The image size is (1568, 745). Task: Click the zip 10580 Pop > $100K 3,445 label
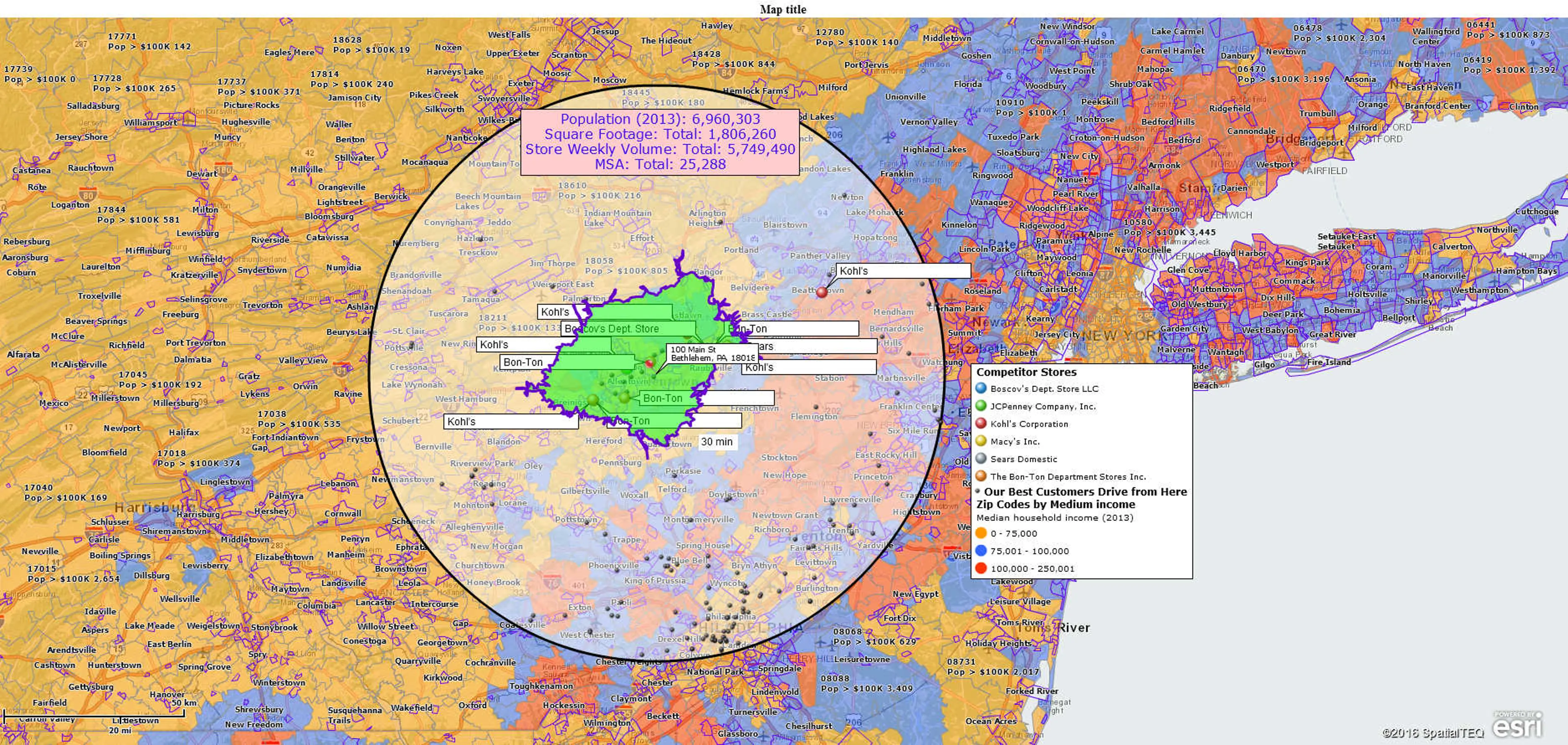click(1169, 227)
